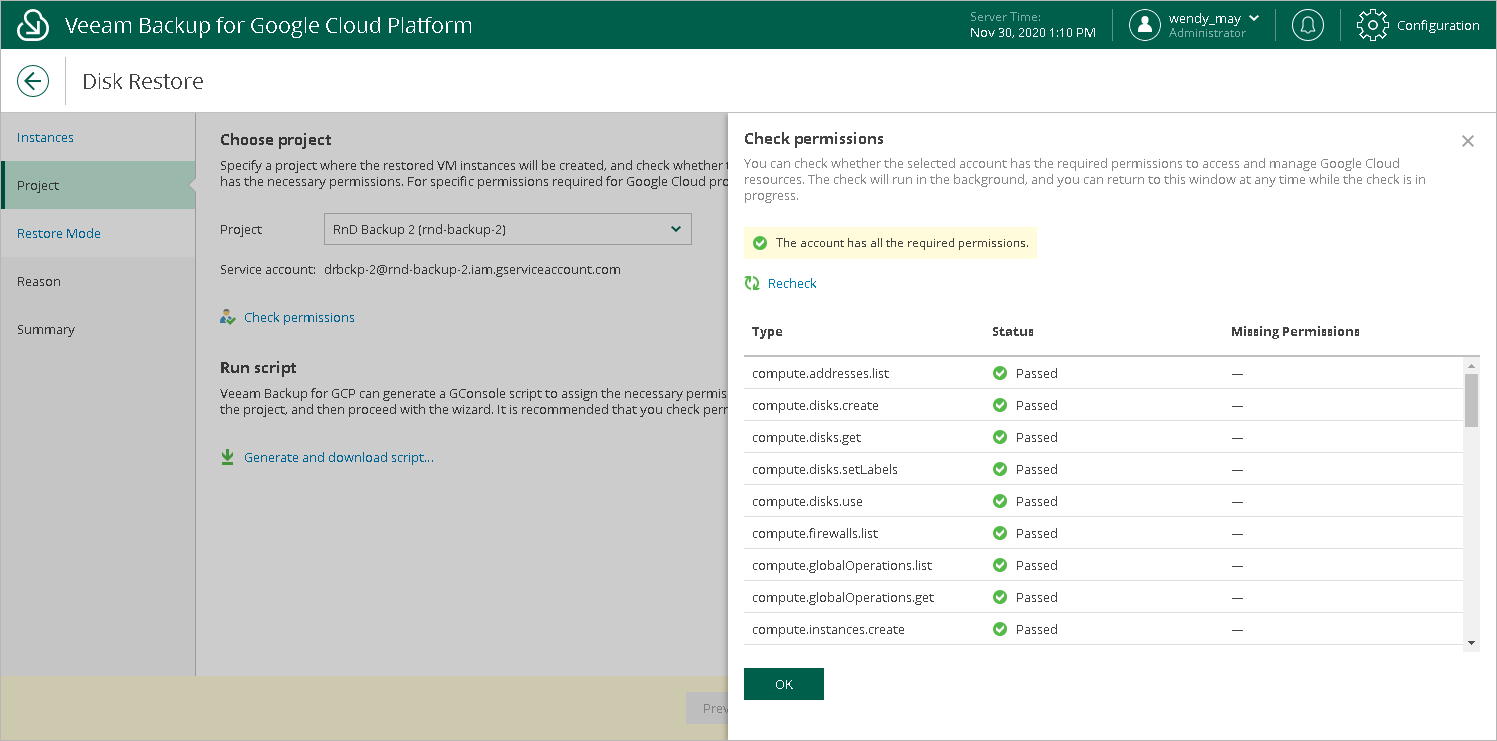Click the Recheck refresh icon

752,284
